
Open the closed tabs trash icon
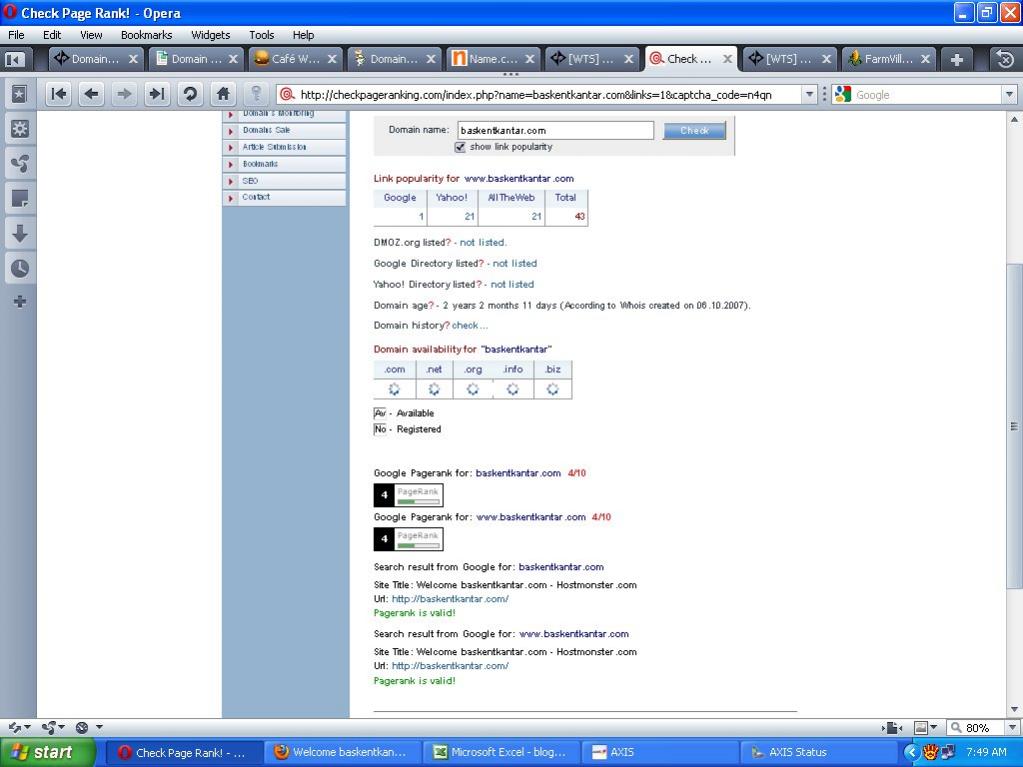pyautogui.click(x=1005, y=59)
